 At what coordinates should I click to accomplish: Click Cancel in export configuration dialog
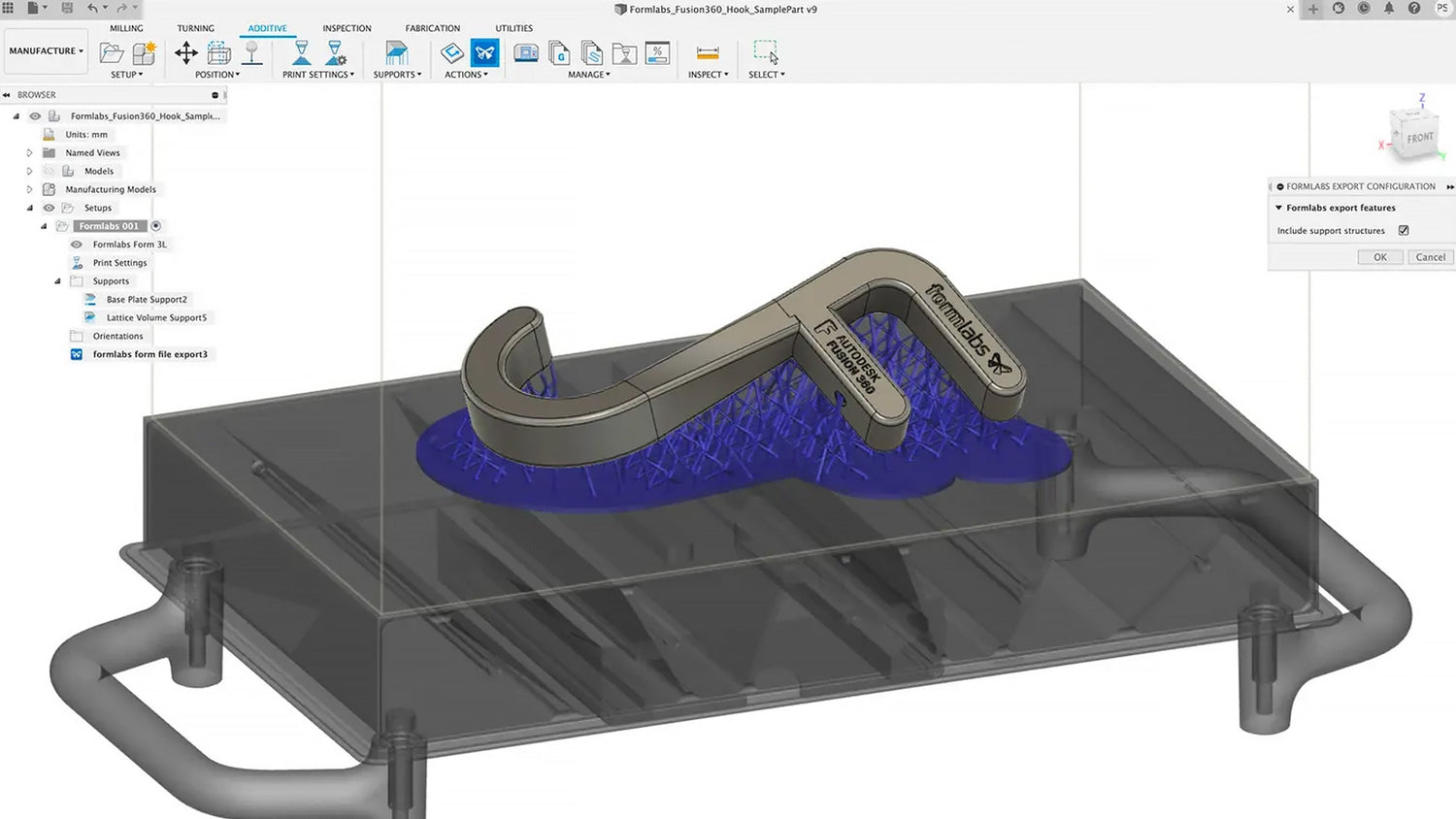1430,256
